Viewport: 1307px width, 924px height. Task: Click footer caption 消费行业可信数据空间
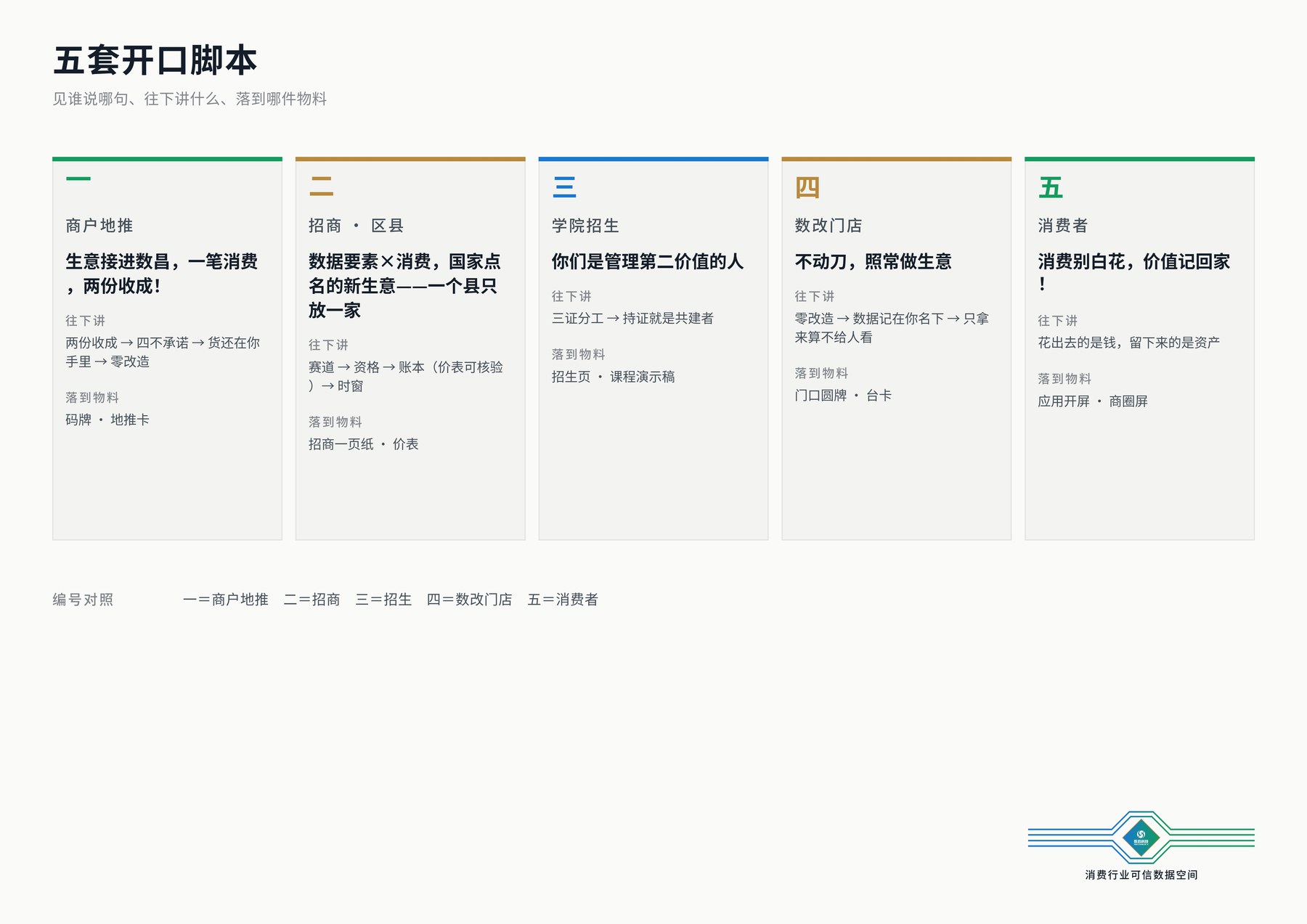pyautogui.click(x=1141, y=875)
